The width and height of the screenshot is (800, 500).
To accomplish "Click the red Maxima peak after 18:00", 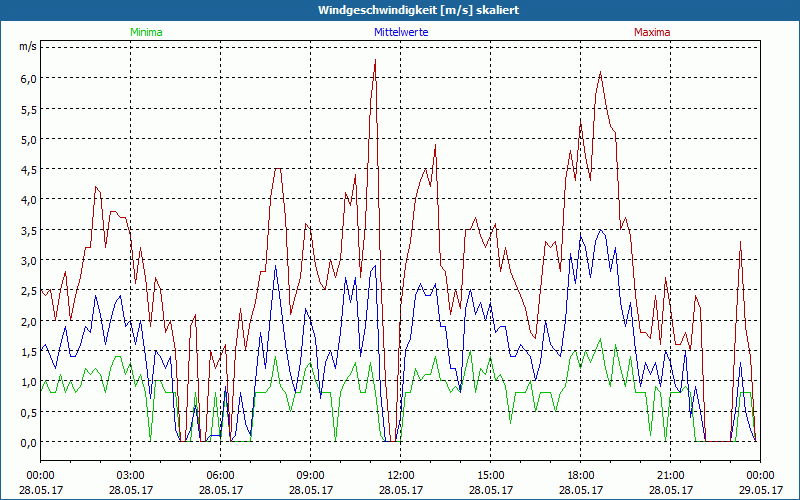I will point(601,72).
